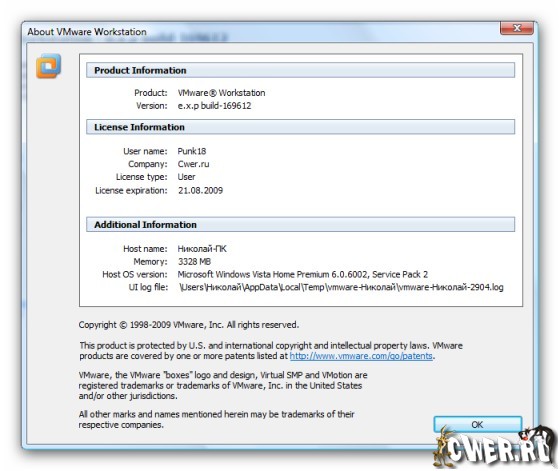This screenshot has height=471, width=560.
Task: Click the Host OS version text
Action: point(303,274)
